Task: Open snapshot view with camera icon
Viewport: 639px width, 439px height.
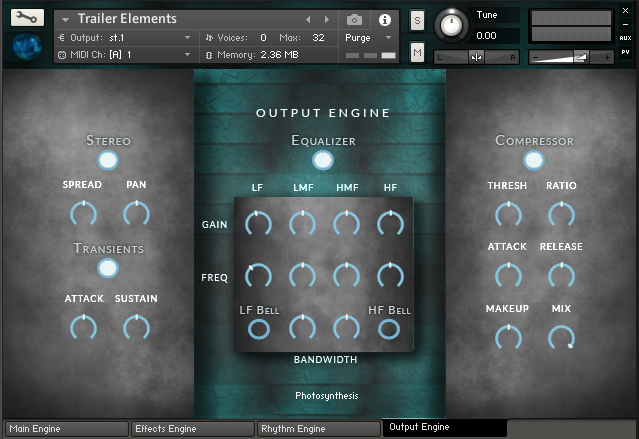Action: (354, 20)
